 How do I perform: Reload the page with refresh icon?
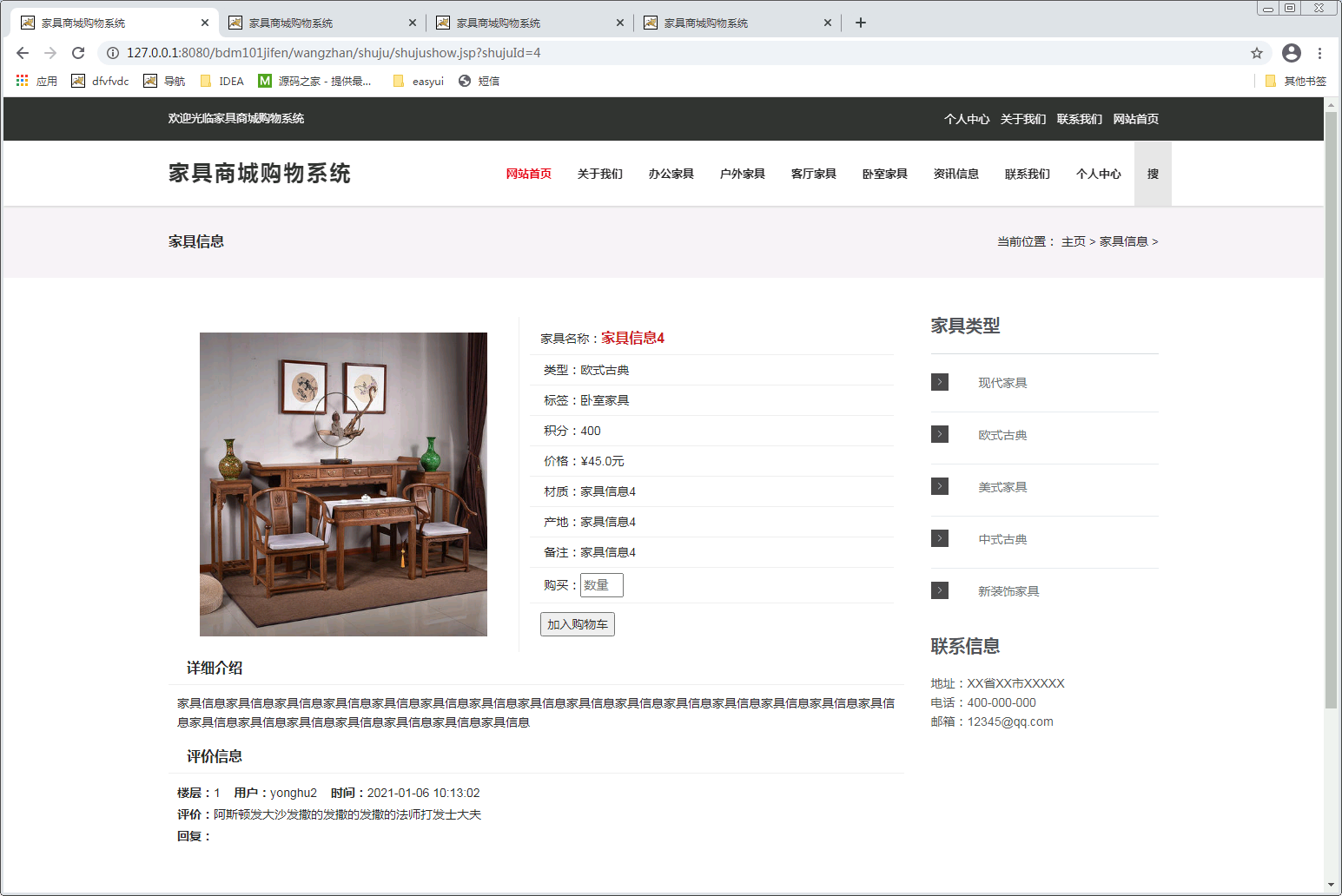[78, 53]
